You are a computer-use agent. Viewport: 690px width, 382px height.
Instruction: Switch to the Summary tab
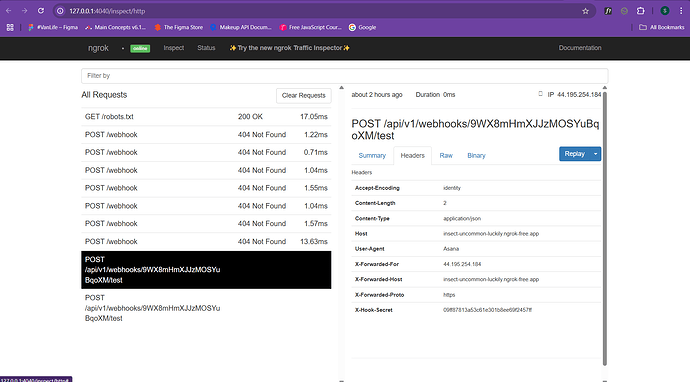pos(372,155)
